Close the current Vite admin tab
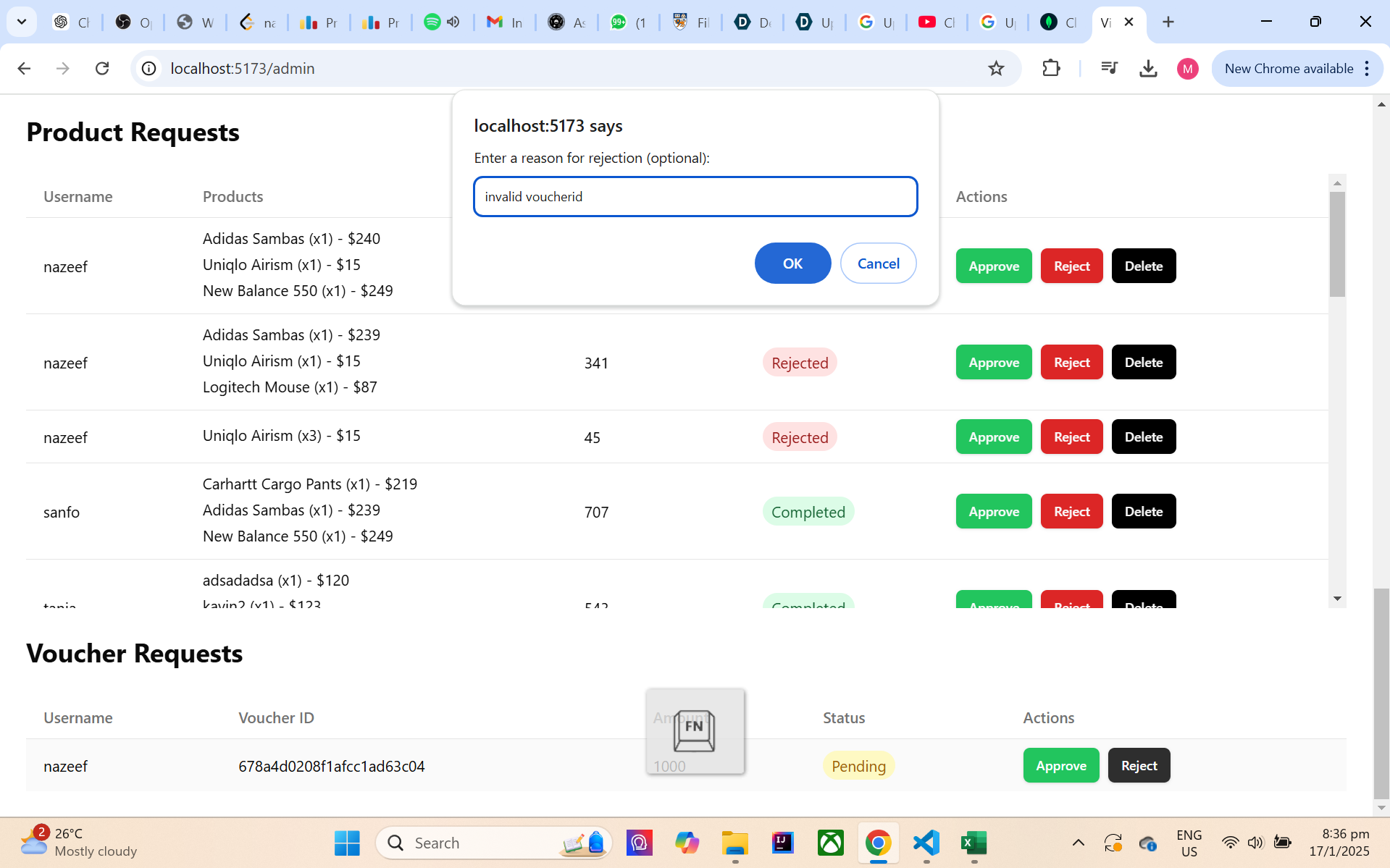Viewport: 1390px width, 868px height. click(x=1129, y=22)
